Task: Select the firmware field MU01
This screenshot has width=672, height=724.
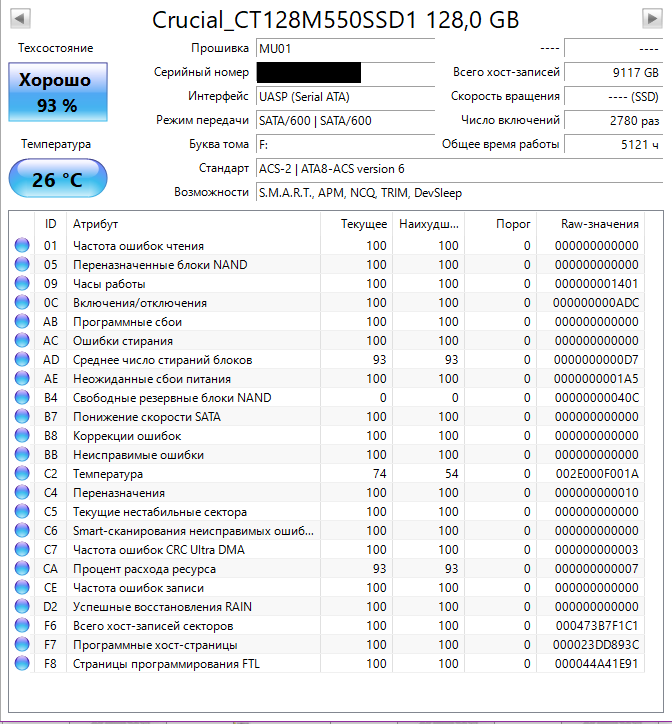Action: pos(345,48)
